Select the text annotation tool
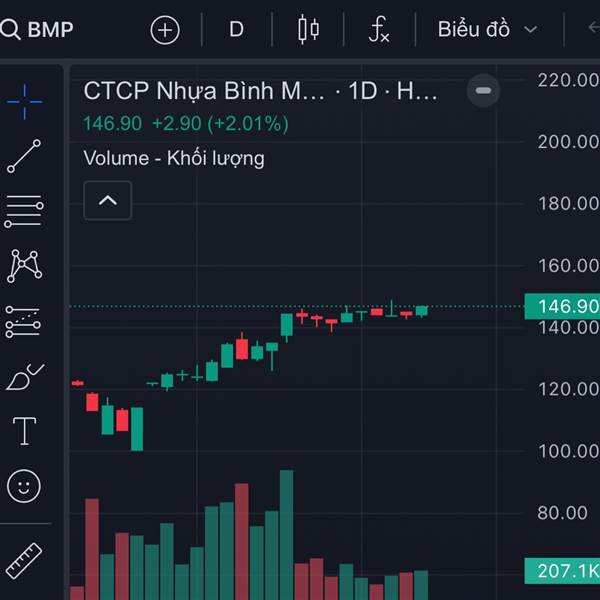The width and height of the screenshot is (600, 600). point(24,431)
